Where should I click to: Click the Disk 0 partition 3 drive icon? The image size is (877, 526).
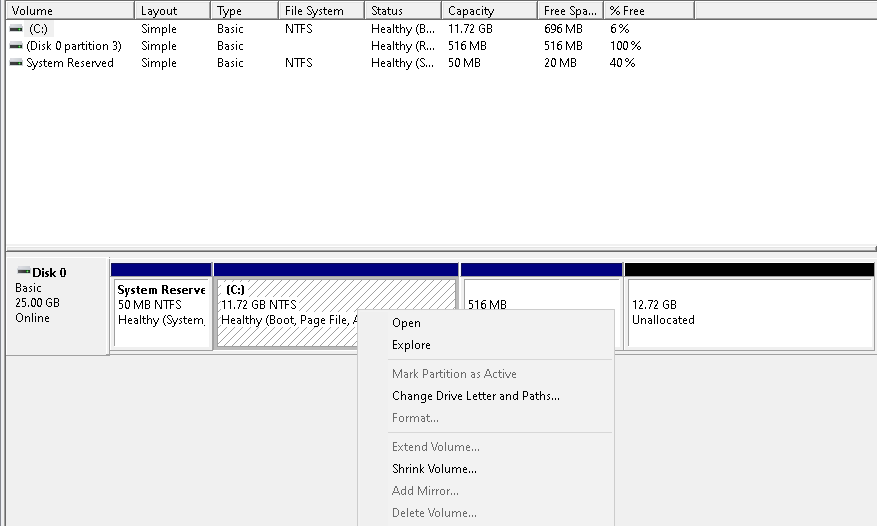click(x=16, y=46)
